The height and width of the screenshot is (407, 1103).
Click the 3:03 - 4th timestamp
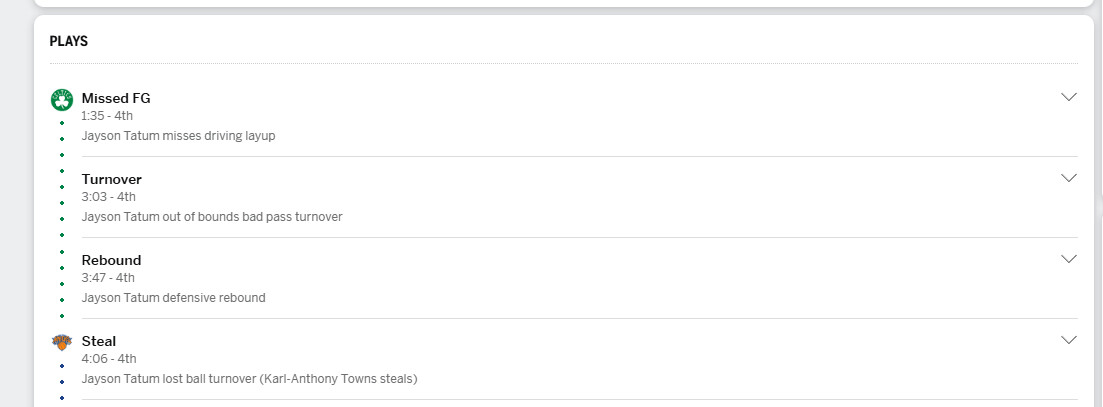coord(109,197)
